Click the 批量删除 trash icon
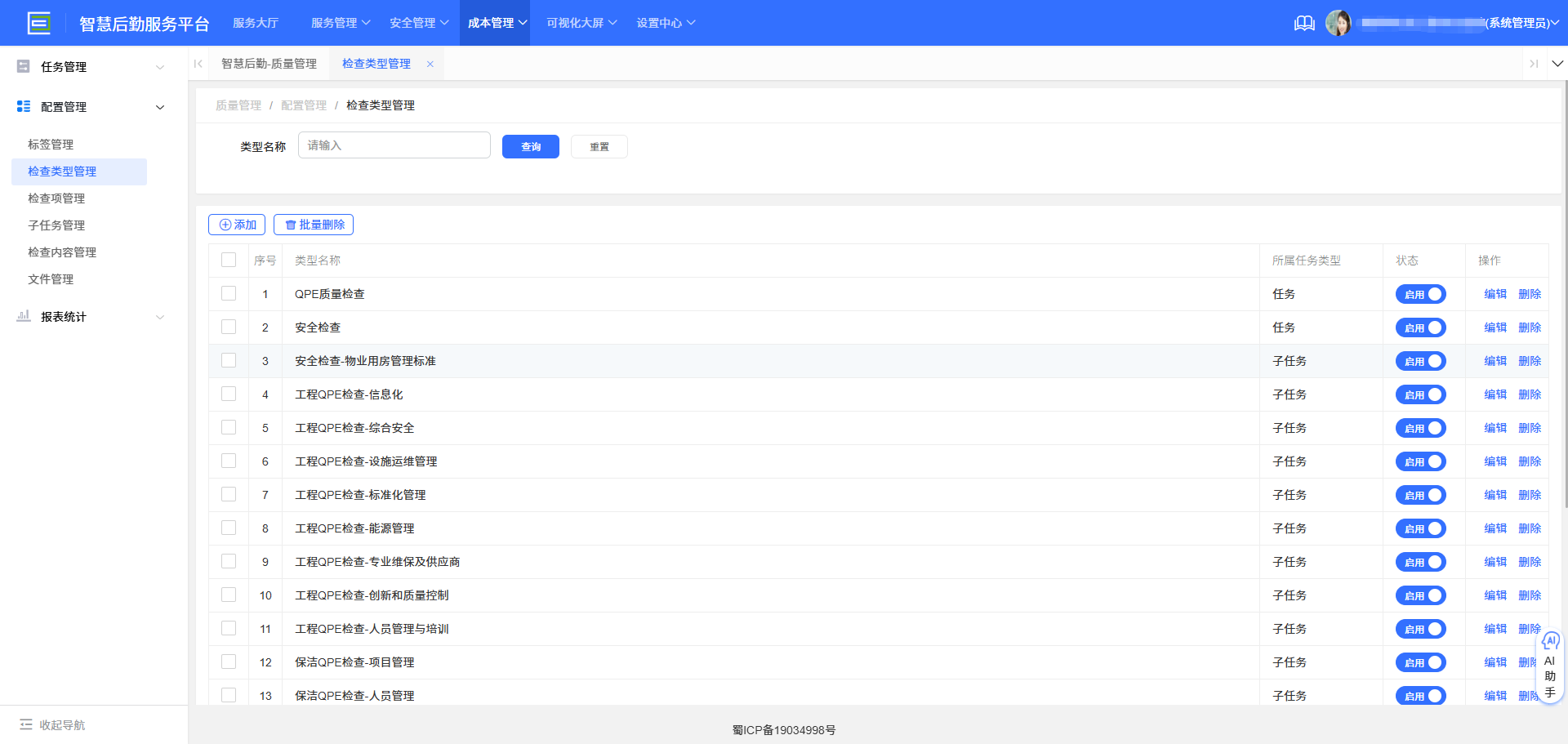This screenshot has width=1568, height=744. pos(292,224)
